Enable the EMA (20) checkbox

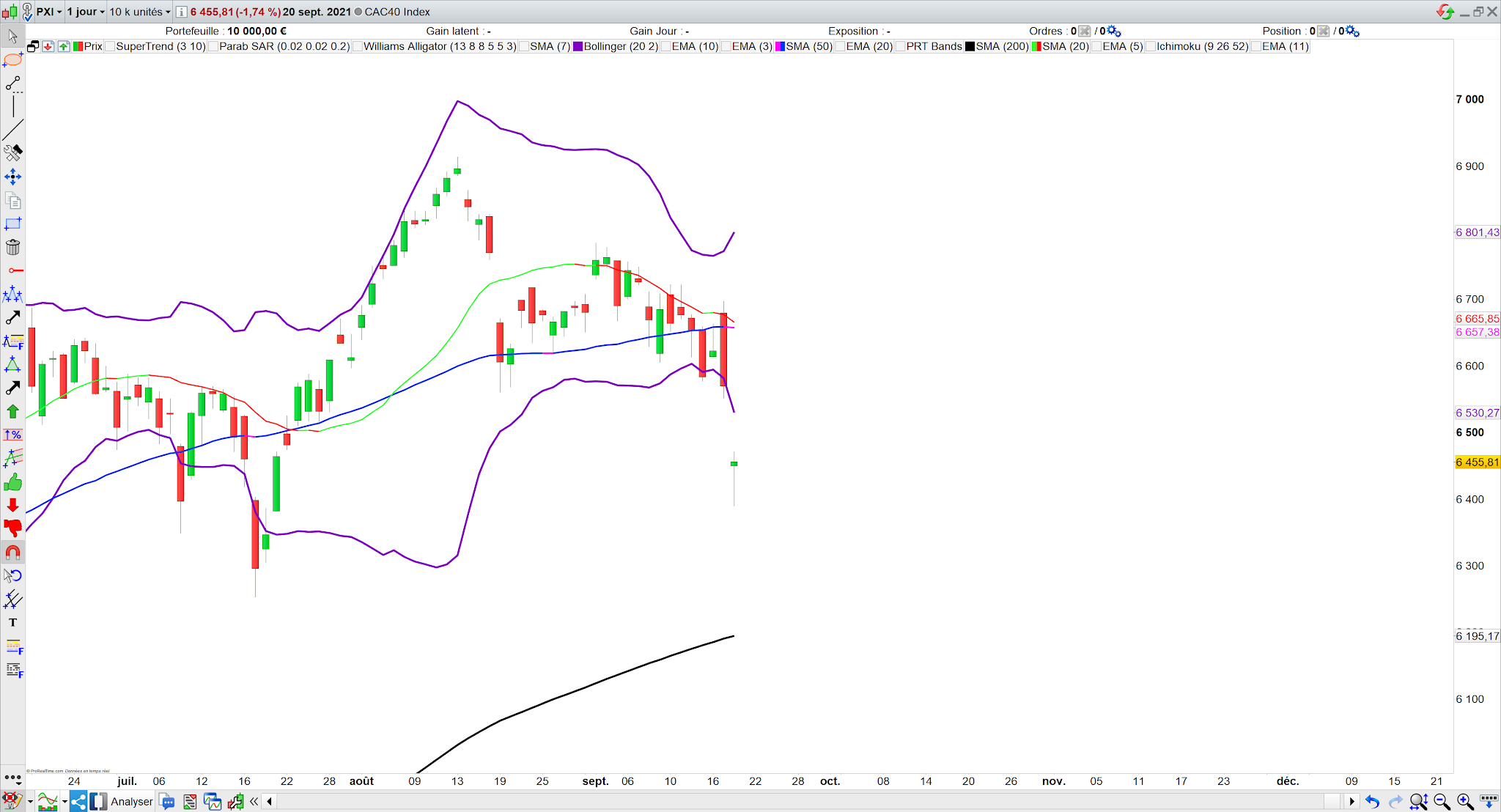tap(841, 46)
